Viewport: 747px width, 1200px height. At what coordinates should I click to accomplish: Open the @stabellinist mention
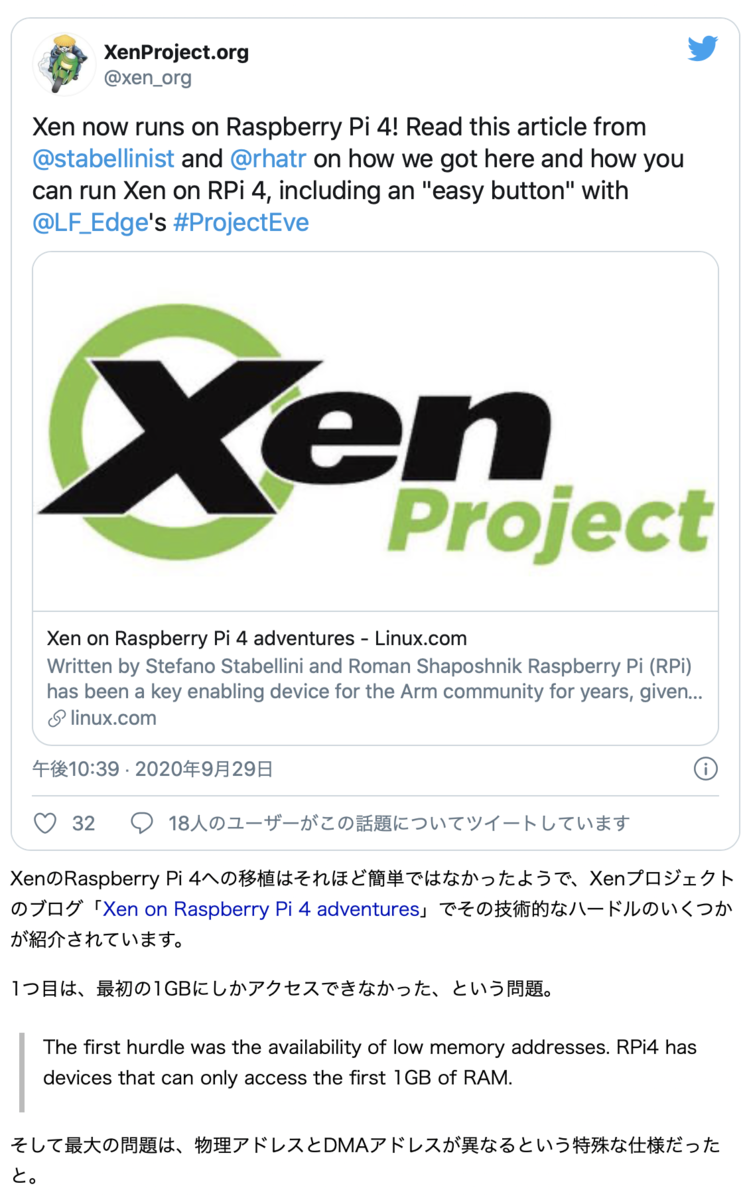coord(104,158)
